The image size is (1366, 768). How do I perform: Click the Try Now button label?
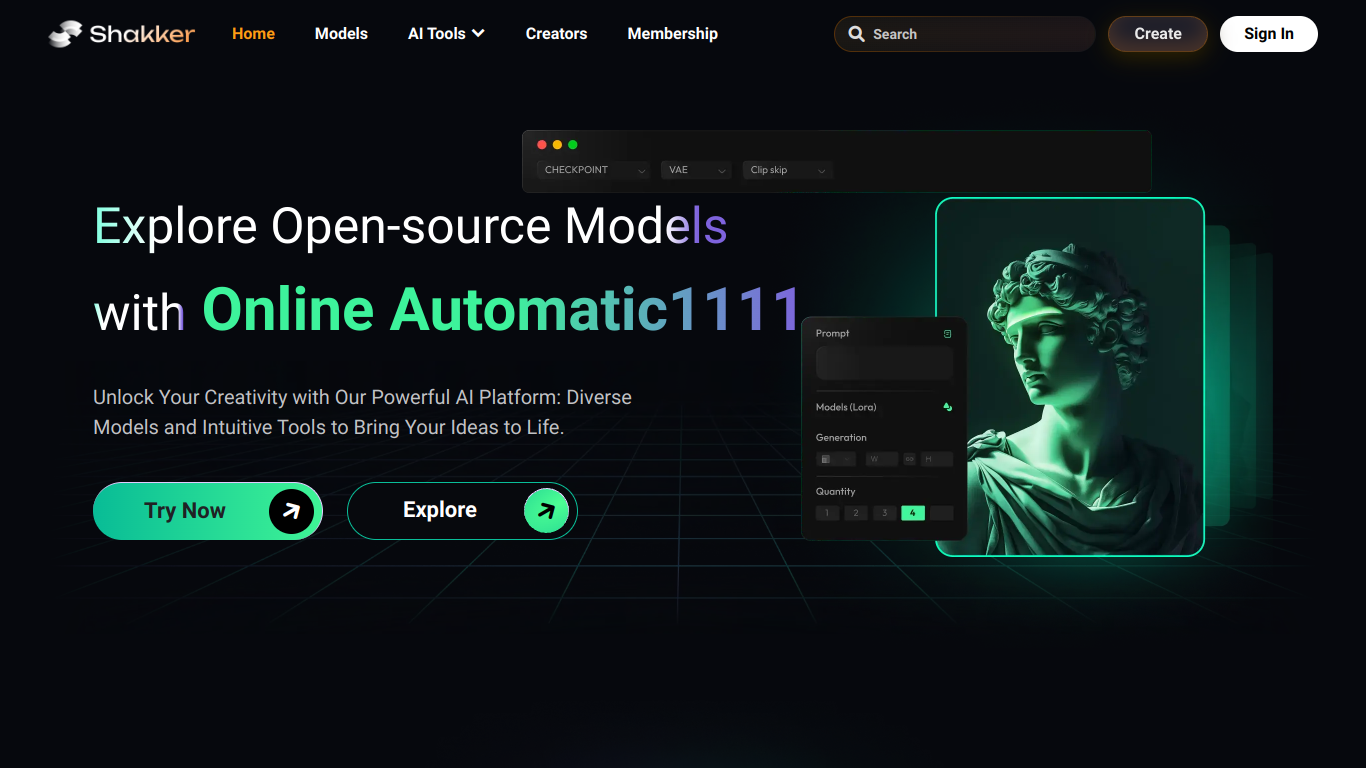tap(185, 511)
